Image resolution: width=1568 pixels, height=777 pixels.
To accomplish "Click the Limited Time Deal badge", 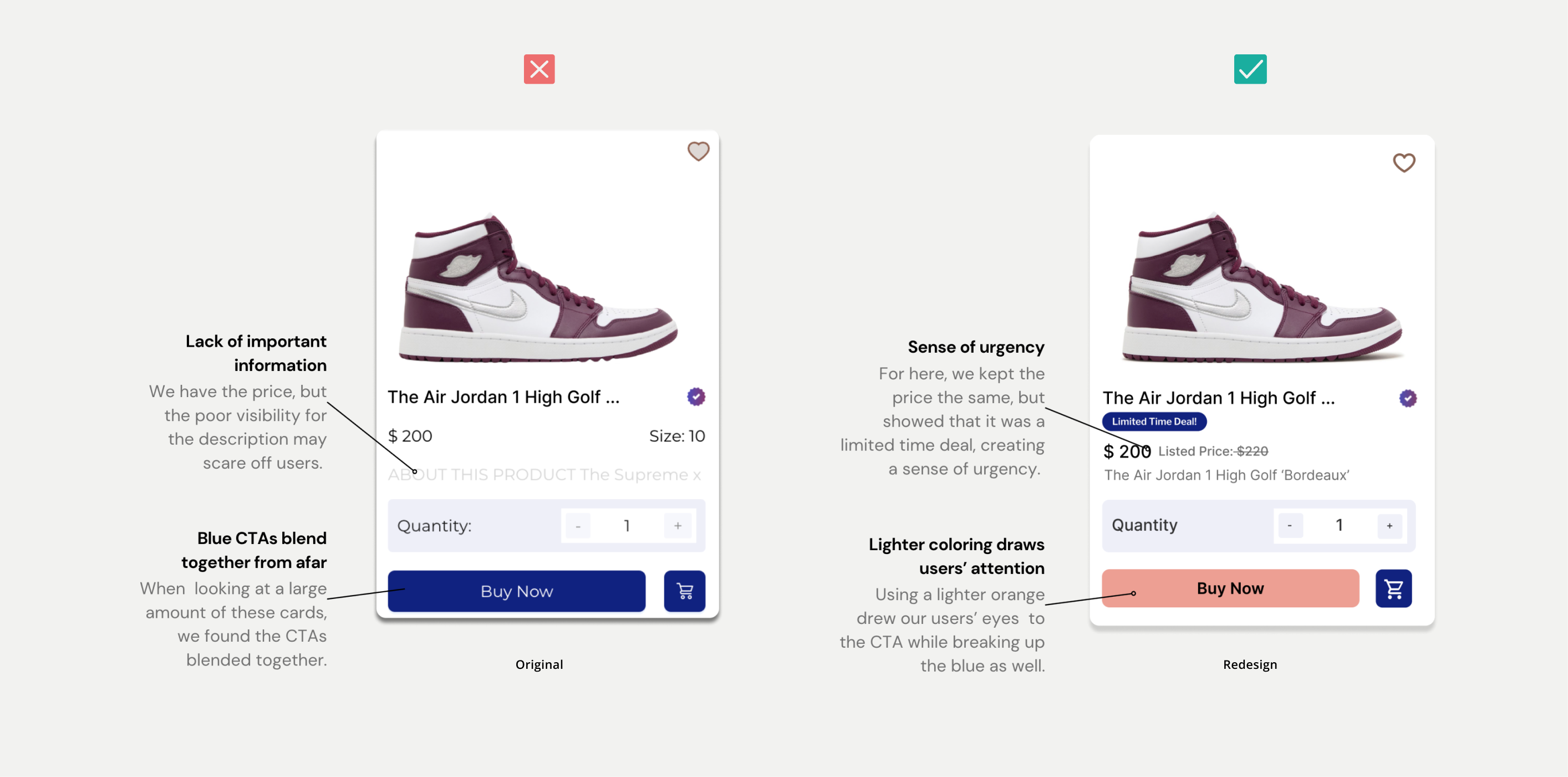I will (x=1153, y=421).
